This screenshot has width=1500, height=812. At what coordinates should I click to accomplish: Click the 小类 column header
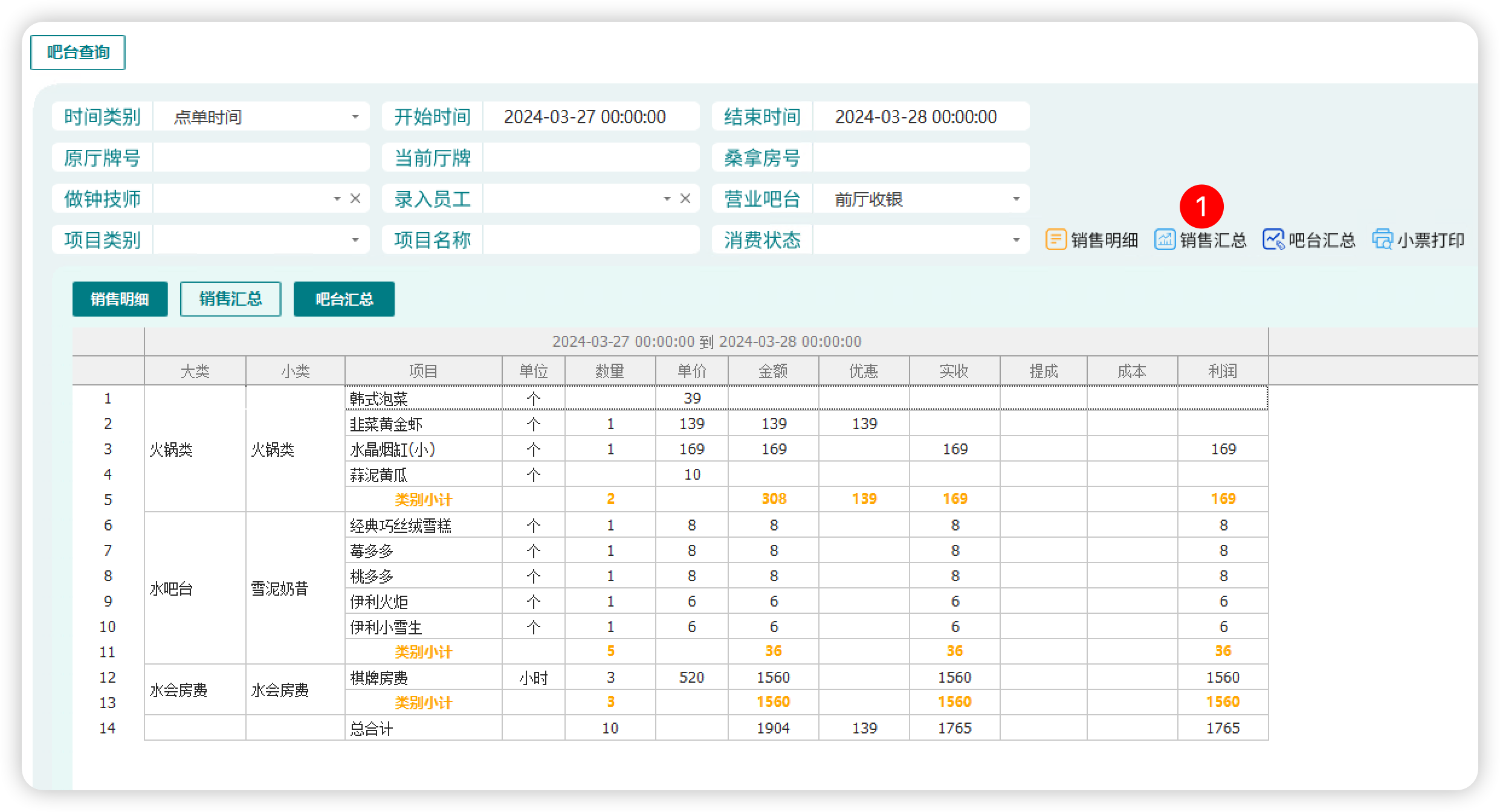[296, 371]
